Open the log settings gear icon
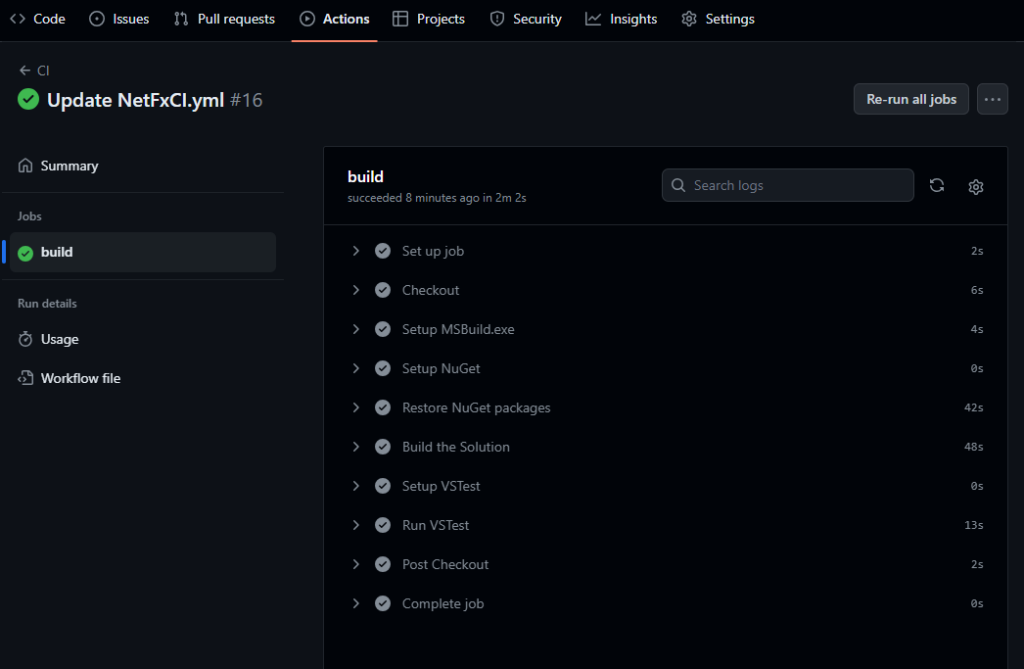 click(x=976, y=187)
